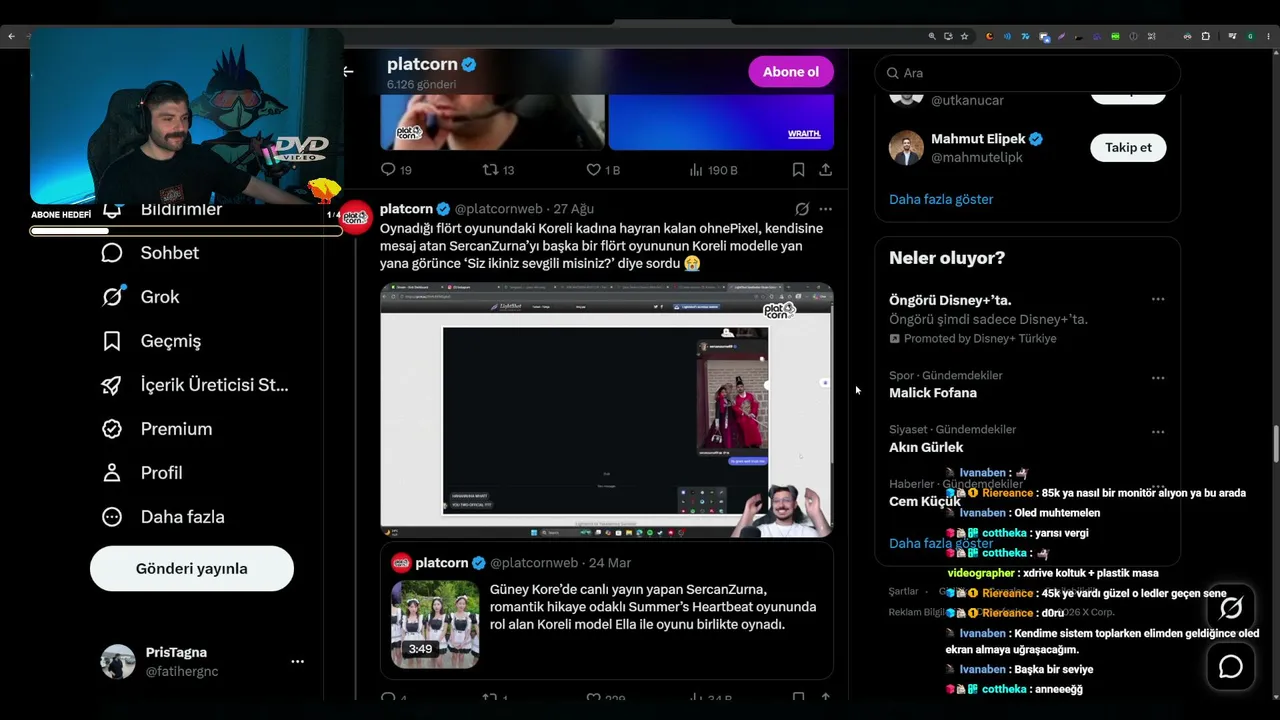Open the 3:49 video thumbnail in quoted post
Screen dimensions: 1280x720
tap(435, 624)
